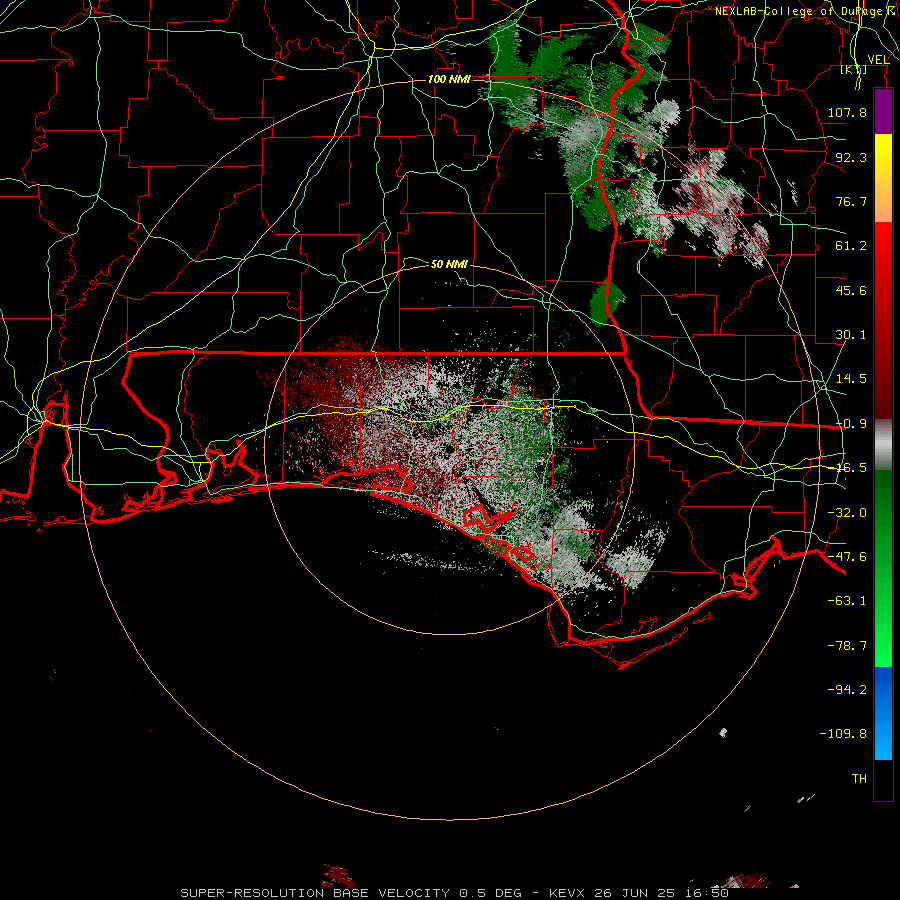Click the 92.3 velocity scale value
The image size is (900, 900).
[x=851, y=157]
